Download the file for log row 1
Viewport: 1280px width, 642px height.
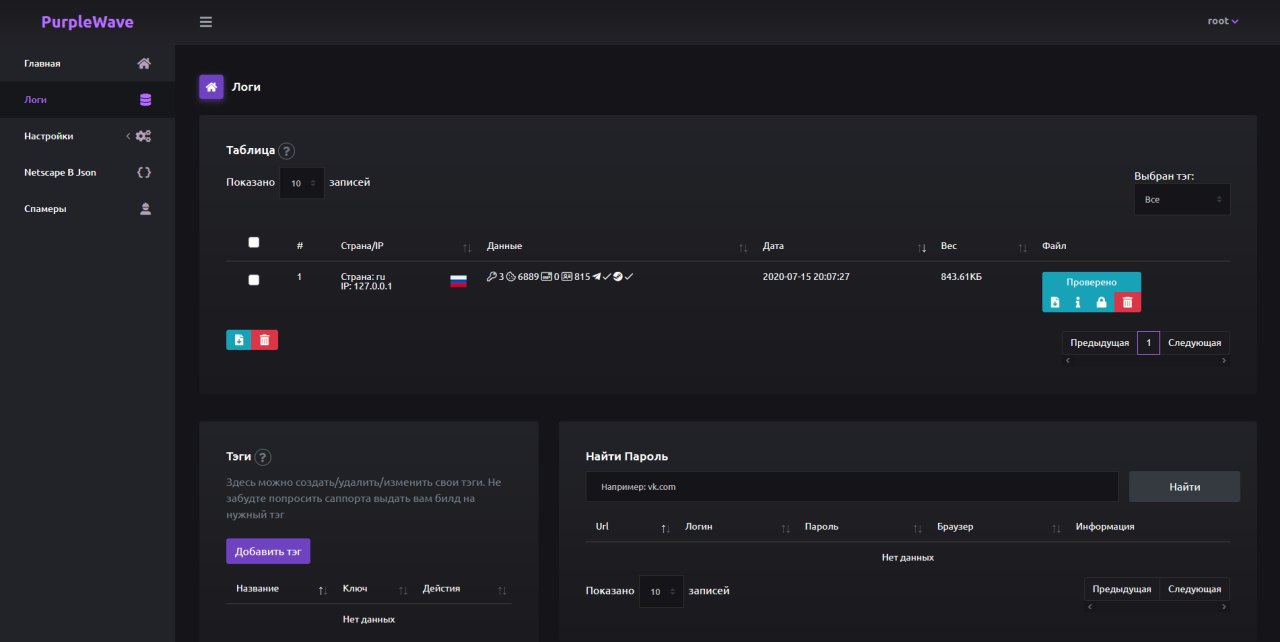coord(1055,302)
